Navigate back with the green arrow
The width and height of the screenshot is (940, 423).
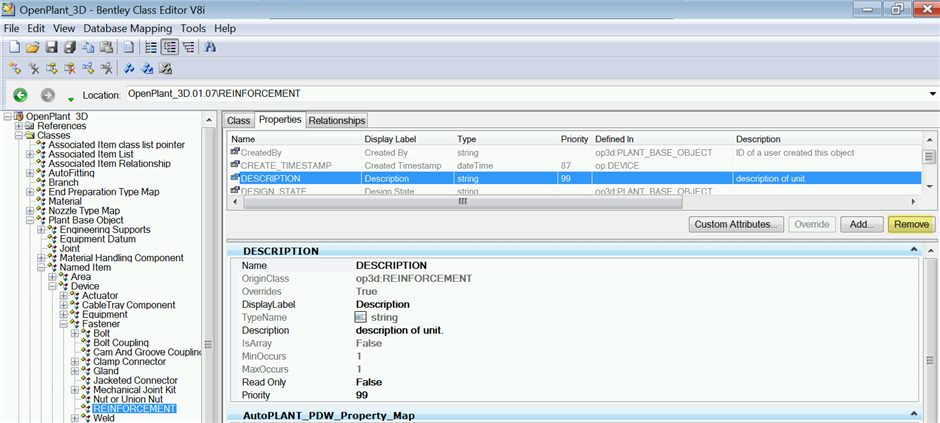pyautogui.click(x=20, y=95)
